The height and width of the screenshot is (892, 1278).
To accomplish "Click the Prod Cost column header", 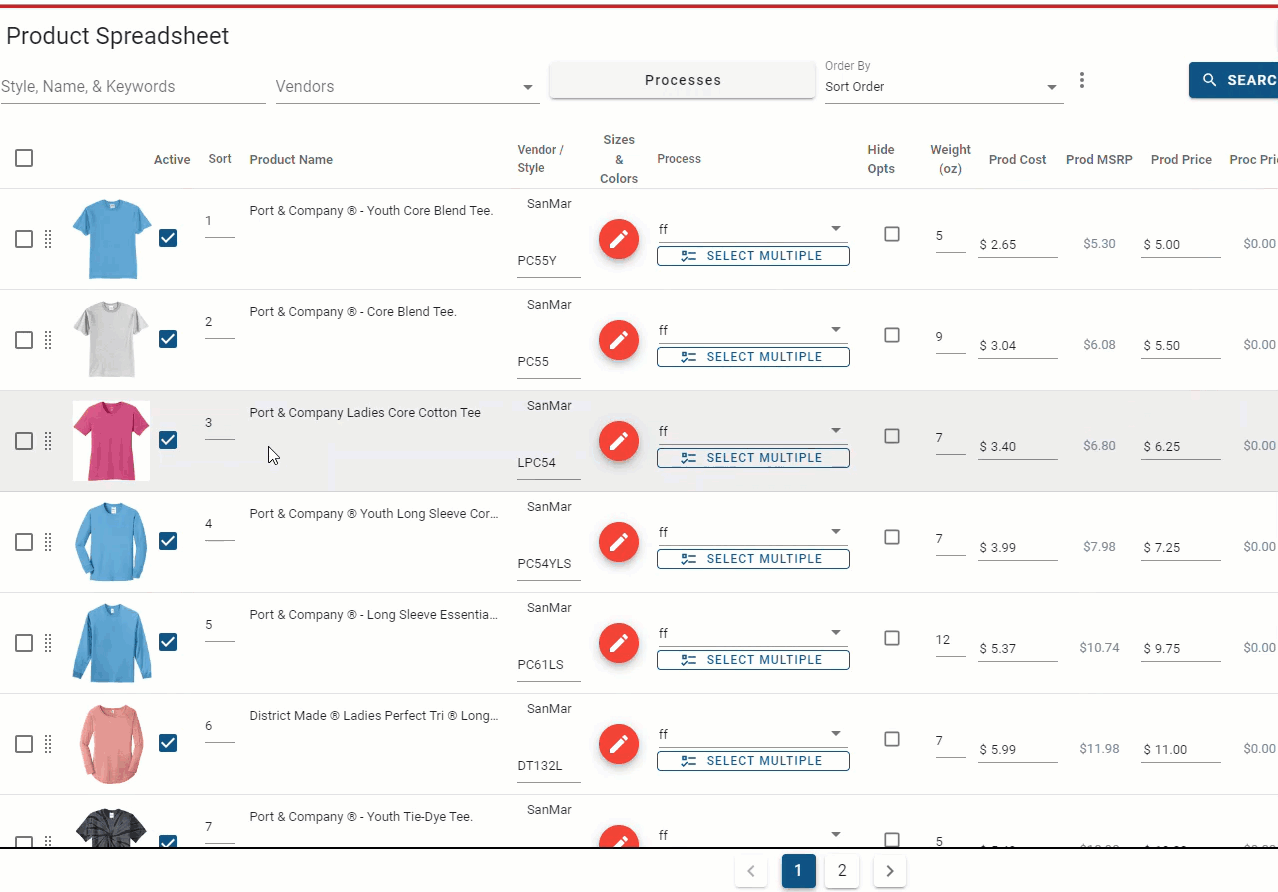I will coord(1018,159).
